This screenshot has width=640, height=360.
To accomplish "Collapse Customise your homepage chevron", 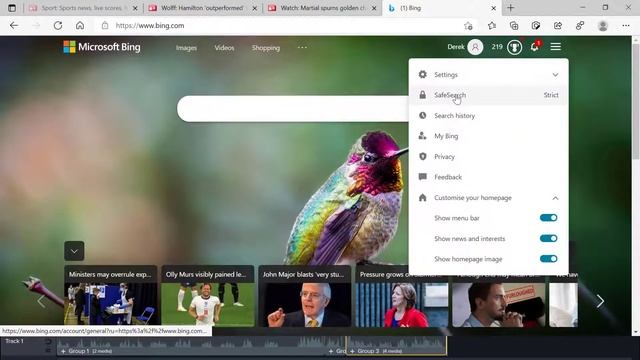I will pos(555,198).
